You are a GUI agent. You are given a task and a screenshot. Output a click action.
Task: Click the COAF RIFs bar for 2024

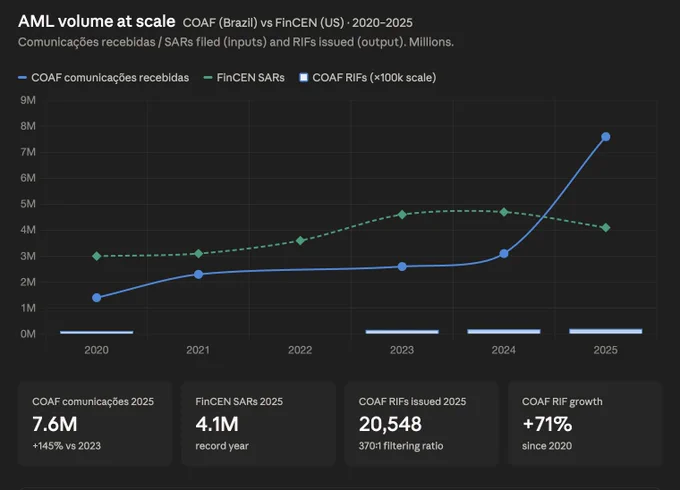tap(504, 332)
